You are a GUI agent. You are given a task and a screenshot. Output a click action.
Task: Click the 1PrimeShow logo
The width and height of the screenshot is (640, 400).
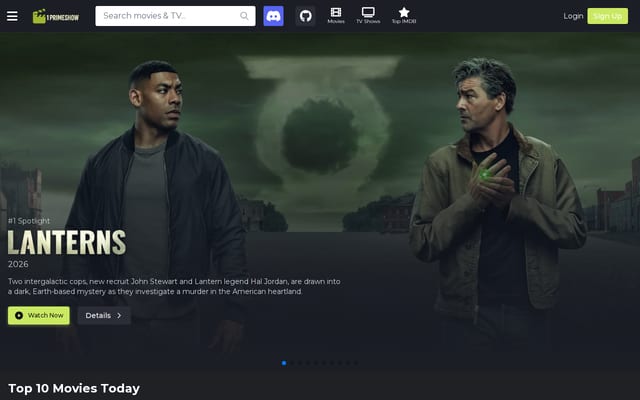click(56, 16)
